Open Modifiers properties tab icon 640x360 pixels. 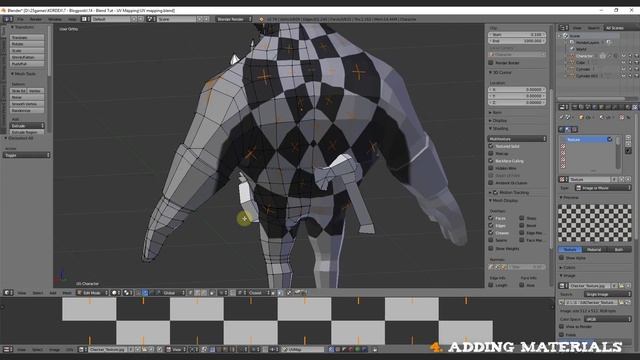(615, 107)
